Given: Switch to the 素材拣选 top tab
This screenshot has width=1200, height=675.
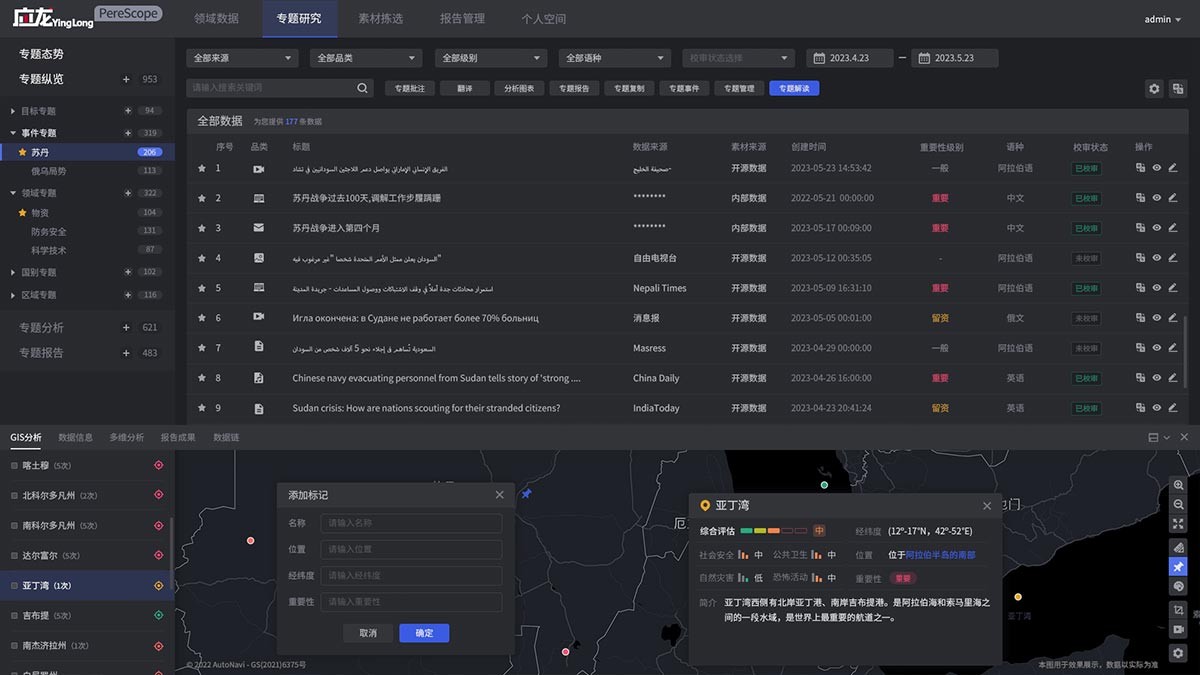Looking at the screenshot, I should tap(381, 19).
